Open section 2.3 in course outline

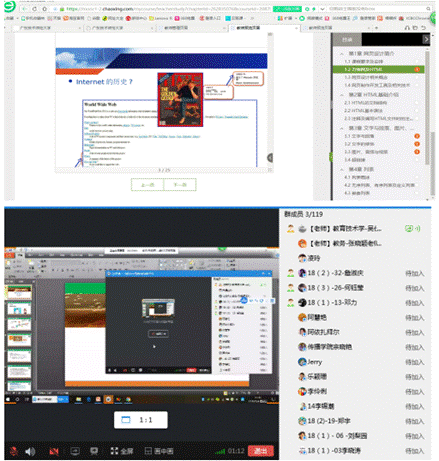tap(378, 119)
